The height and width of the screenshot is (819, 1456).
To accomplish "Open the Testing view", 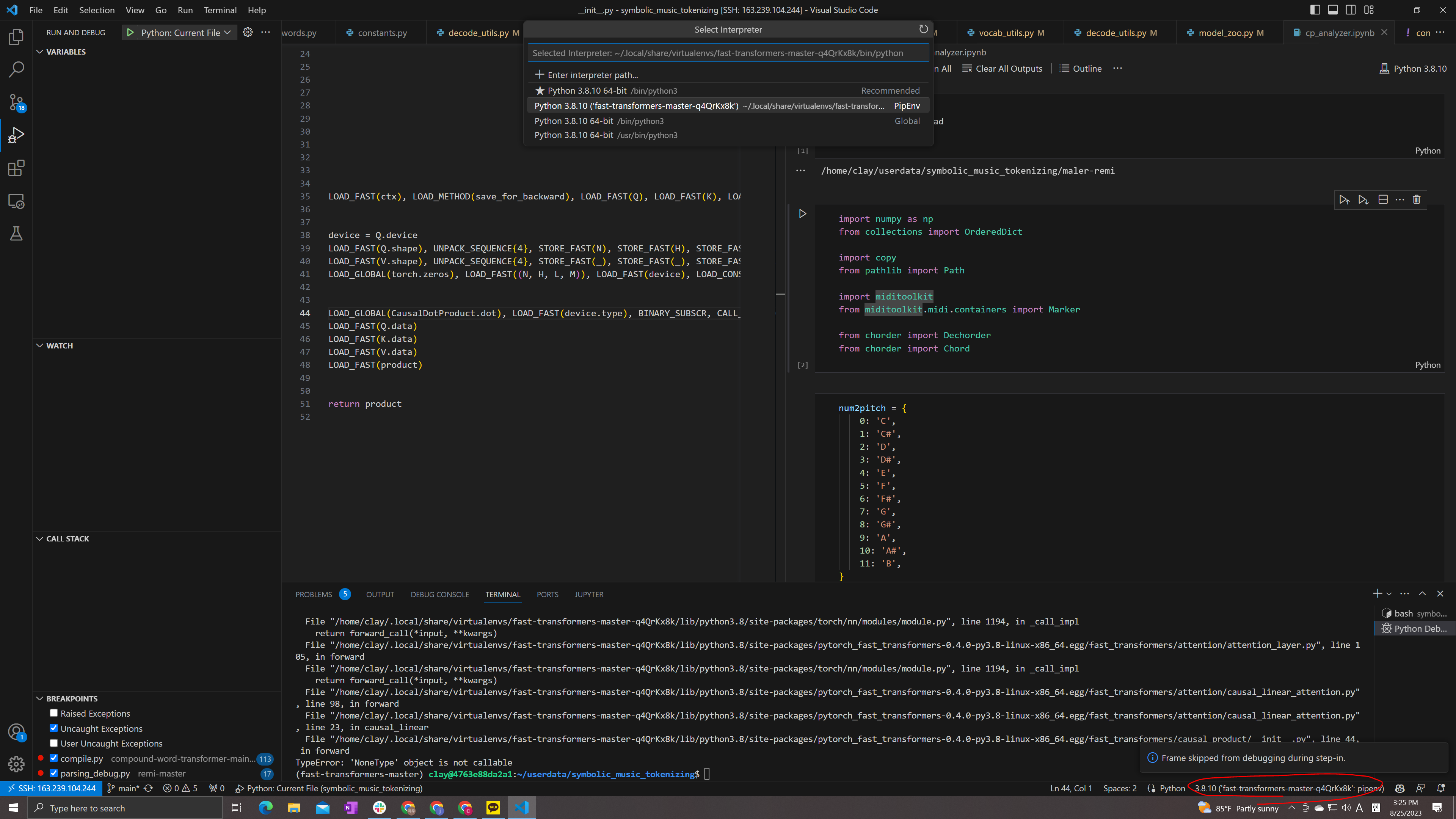I will pos(16,234).
